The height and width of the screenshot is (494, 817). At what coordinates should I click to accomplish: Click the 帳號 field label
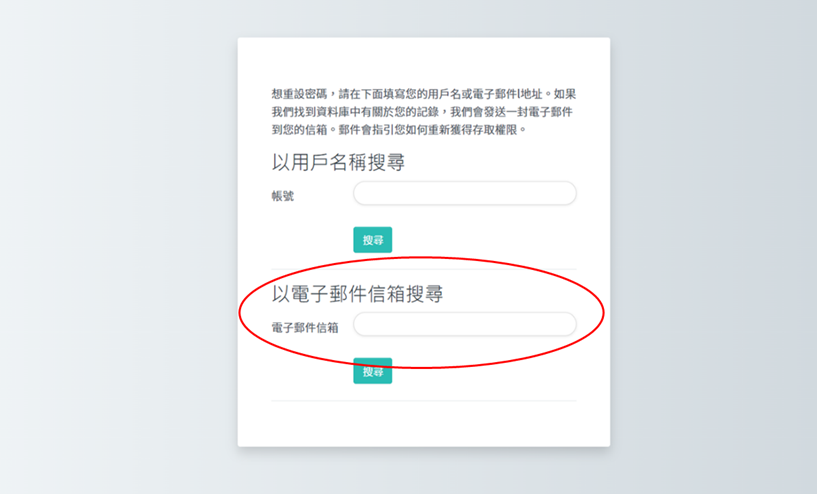(x=283, y=196)
